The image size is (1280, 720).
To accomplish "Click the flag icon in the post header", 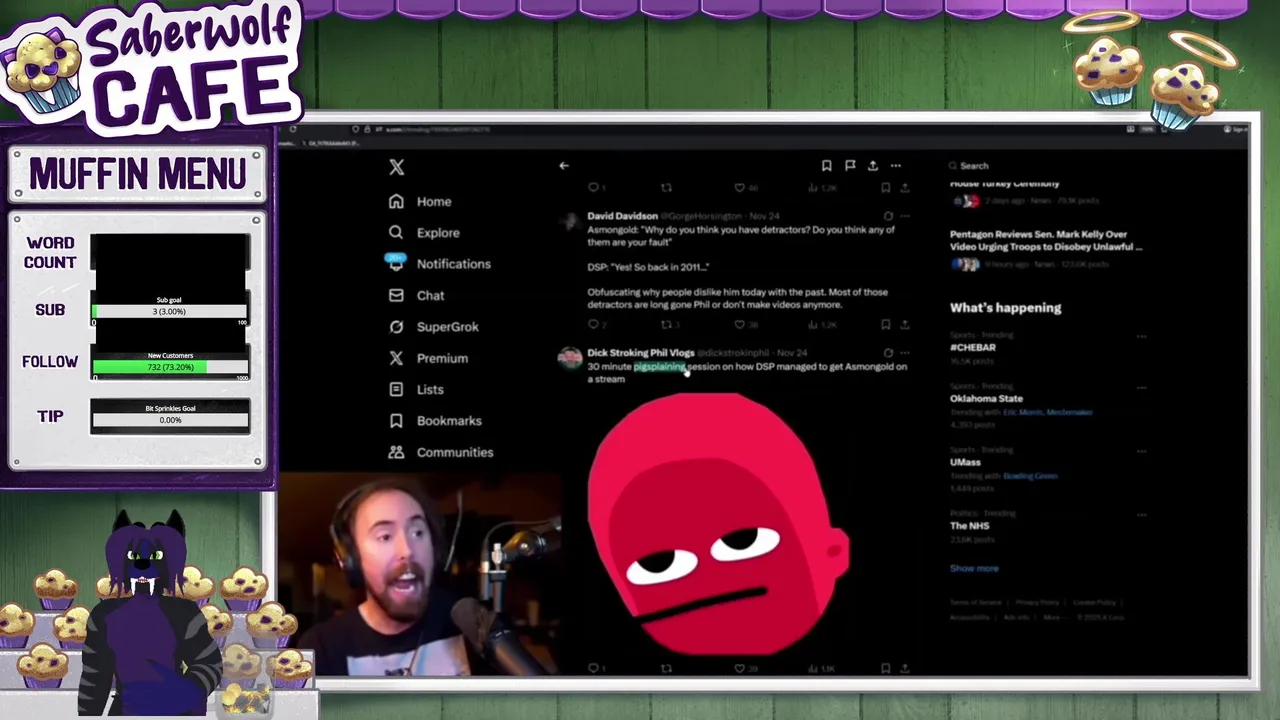I will click(850, 166).
